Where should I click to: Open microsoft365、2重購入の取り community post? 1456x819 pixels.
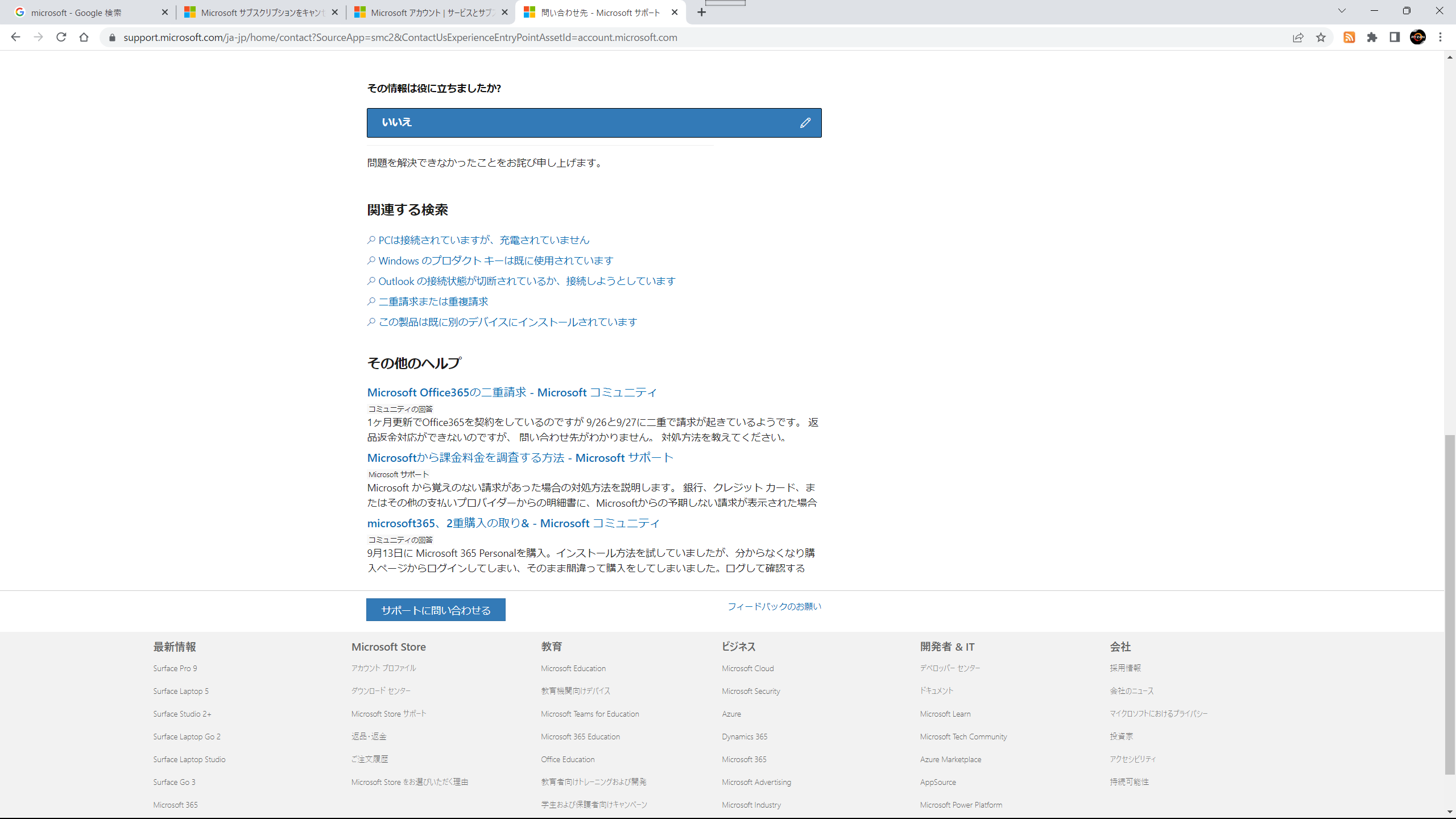pyautogui.click(x=514, y=523)
